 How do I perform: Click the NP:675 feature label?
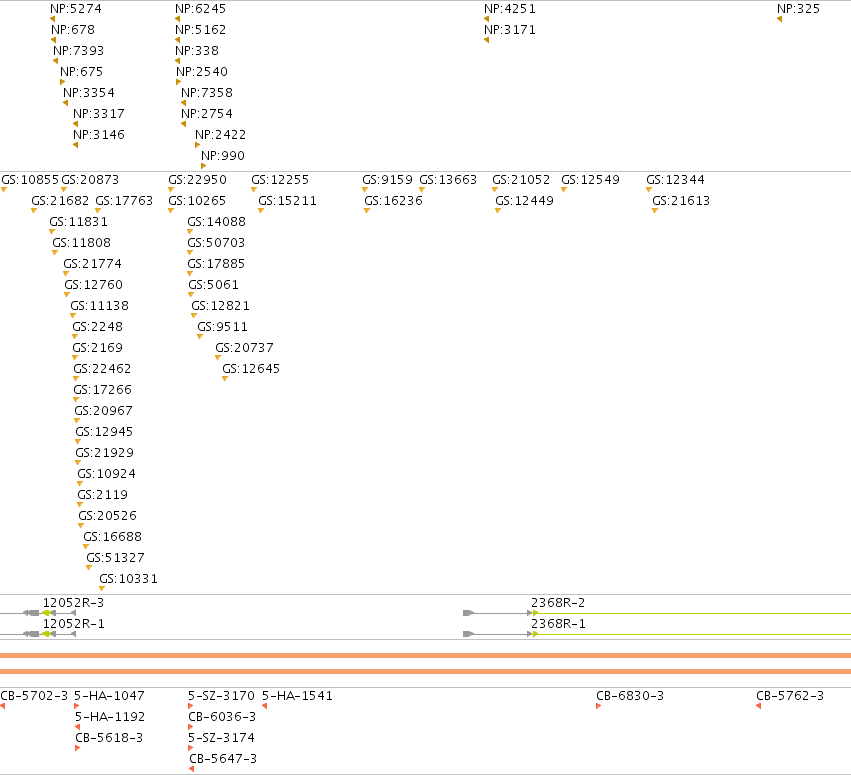coord(81,72)
